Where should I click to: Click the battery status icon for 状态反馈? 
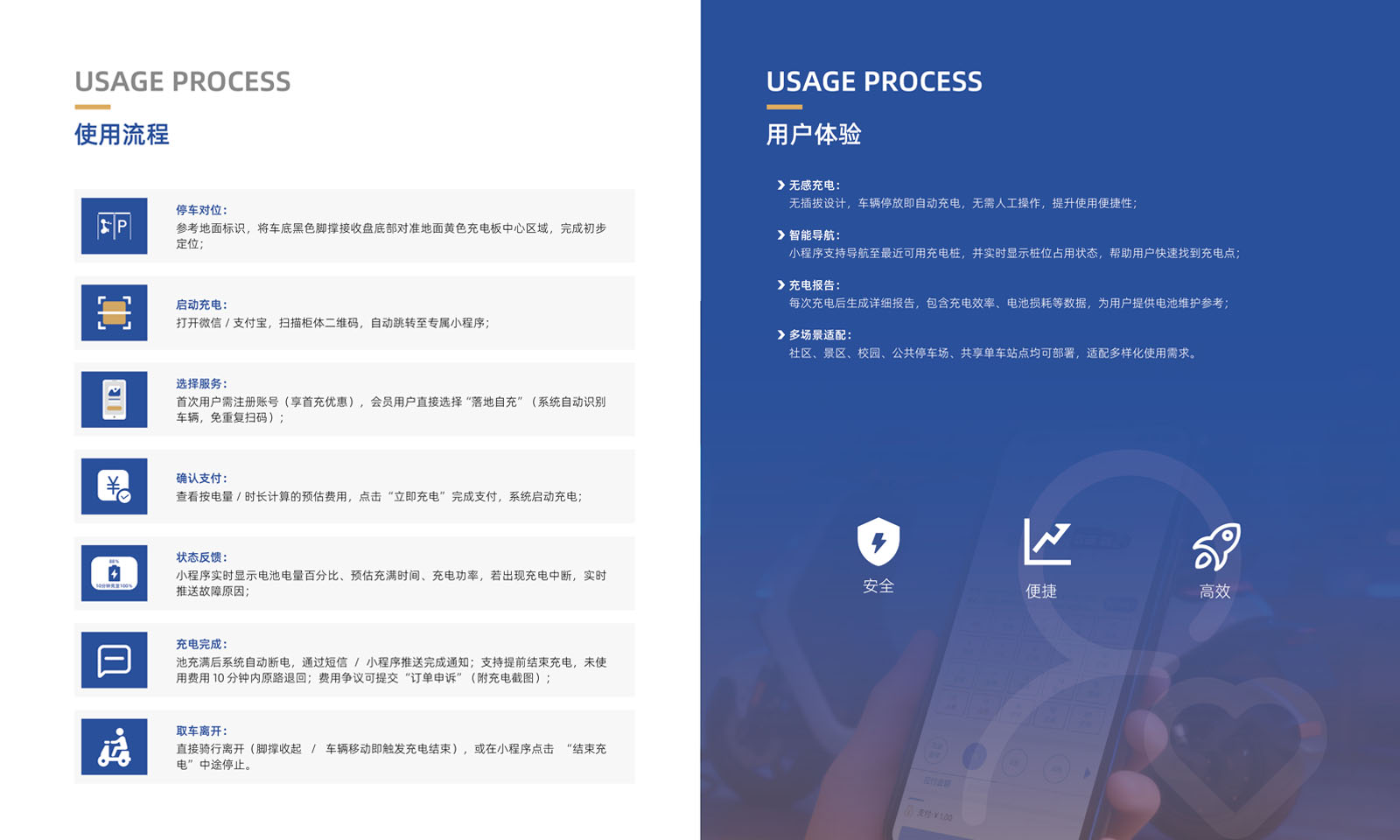[114, 573]
